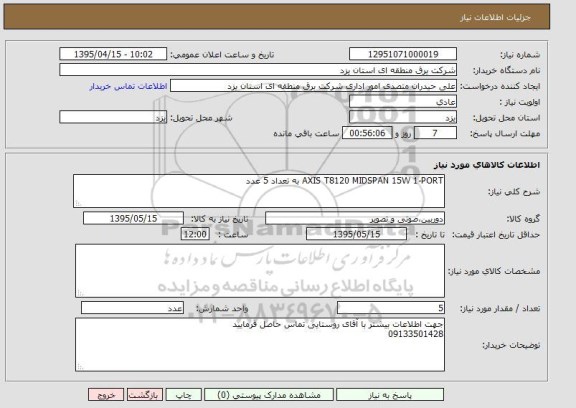Viewport: 576px width, 408px height.
Task: Click the اطلاعات کالاهای مورد نیاز section heading
Action: pos(486,165)
